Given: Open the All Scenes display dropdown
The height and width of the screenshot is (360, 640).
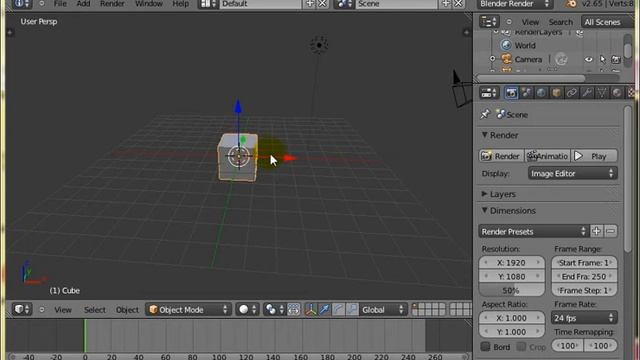Looking at the screenshot, I should click(x=607, y=22).
